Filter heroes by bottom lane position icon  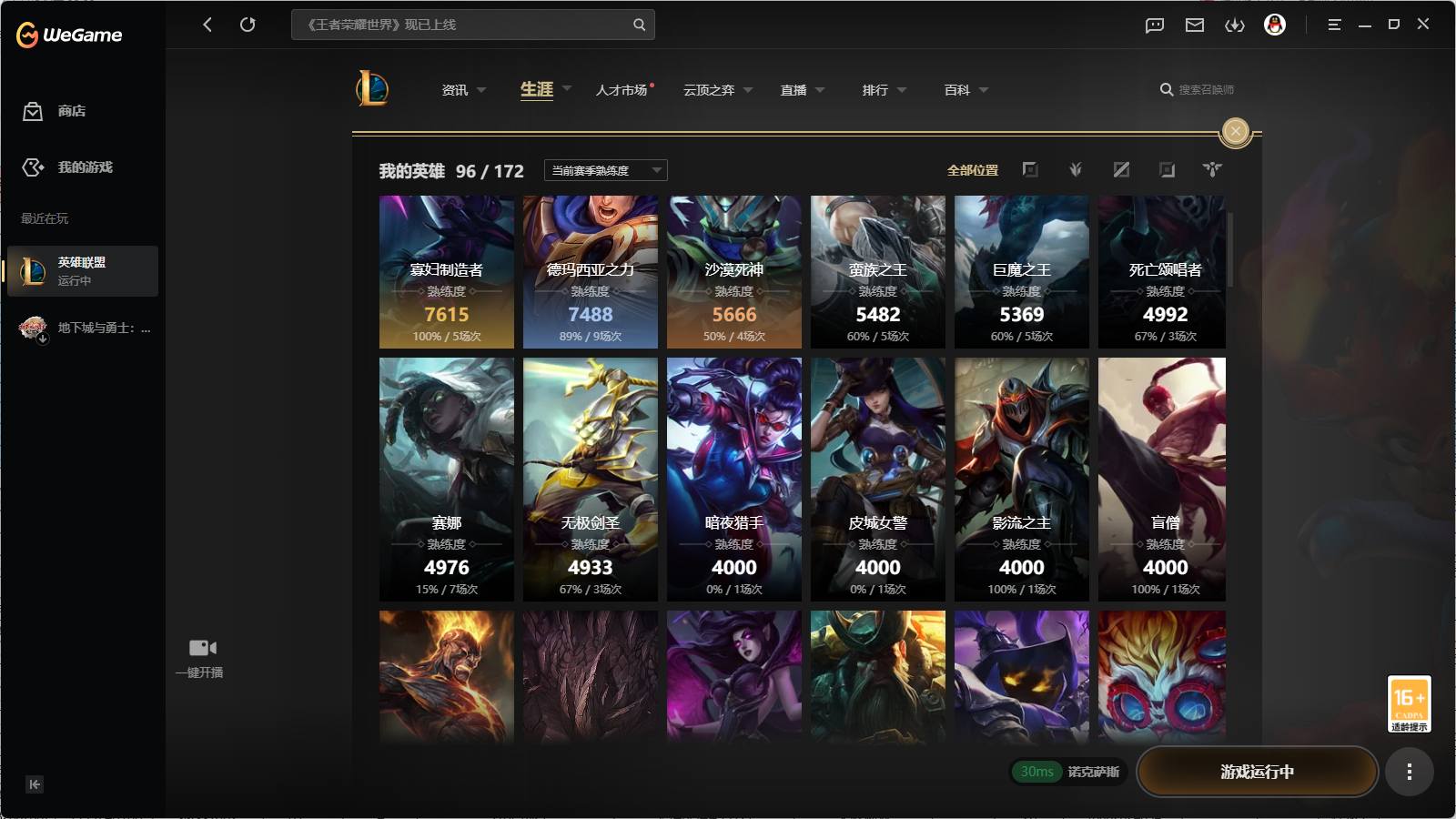coord(1167,169)
